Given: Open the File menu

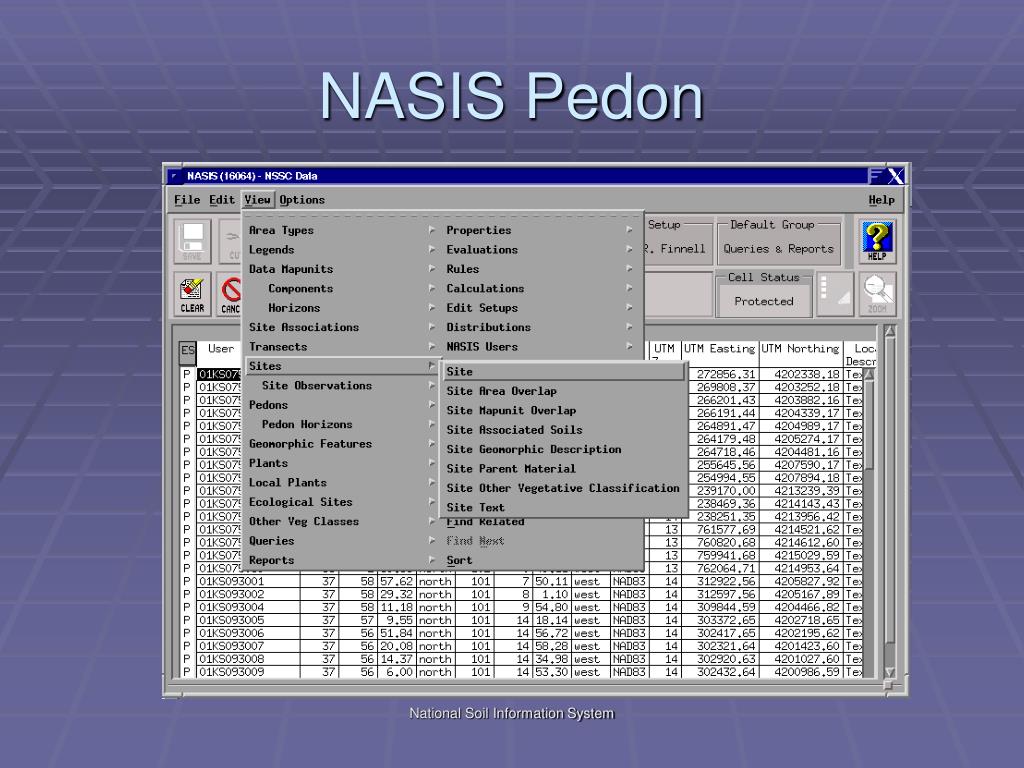Looking at the screenshot, I should [x=187, y=200].
